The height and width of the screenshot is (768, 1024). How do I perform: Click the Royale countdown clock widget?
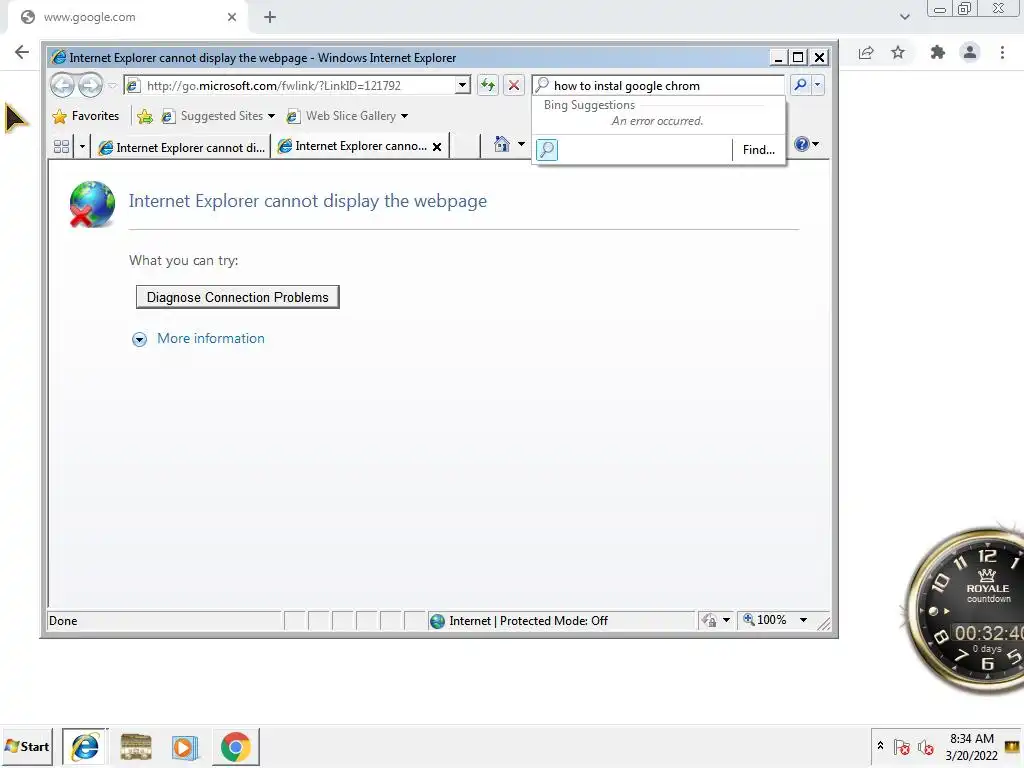coord(967,610)
